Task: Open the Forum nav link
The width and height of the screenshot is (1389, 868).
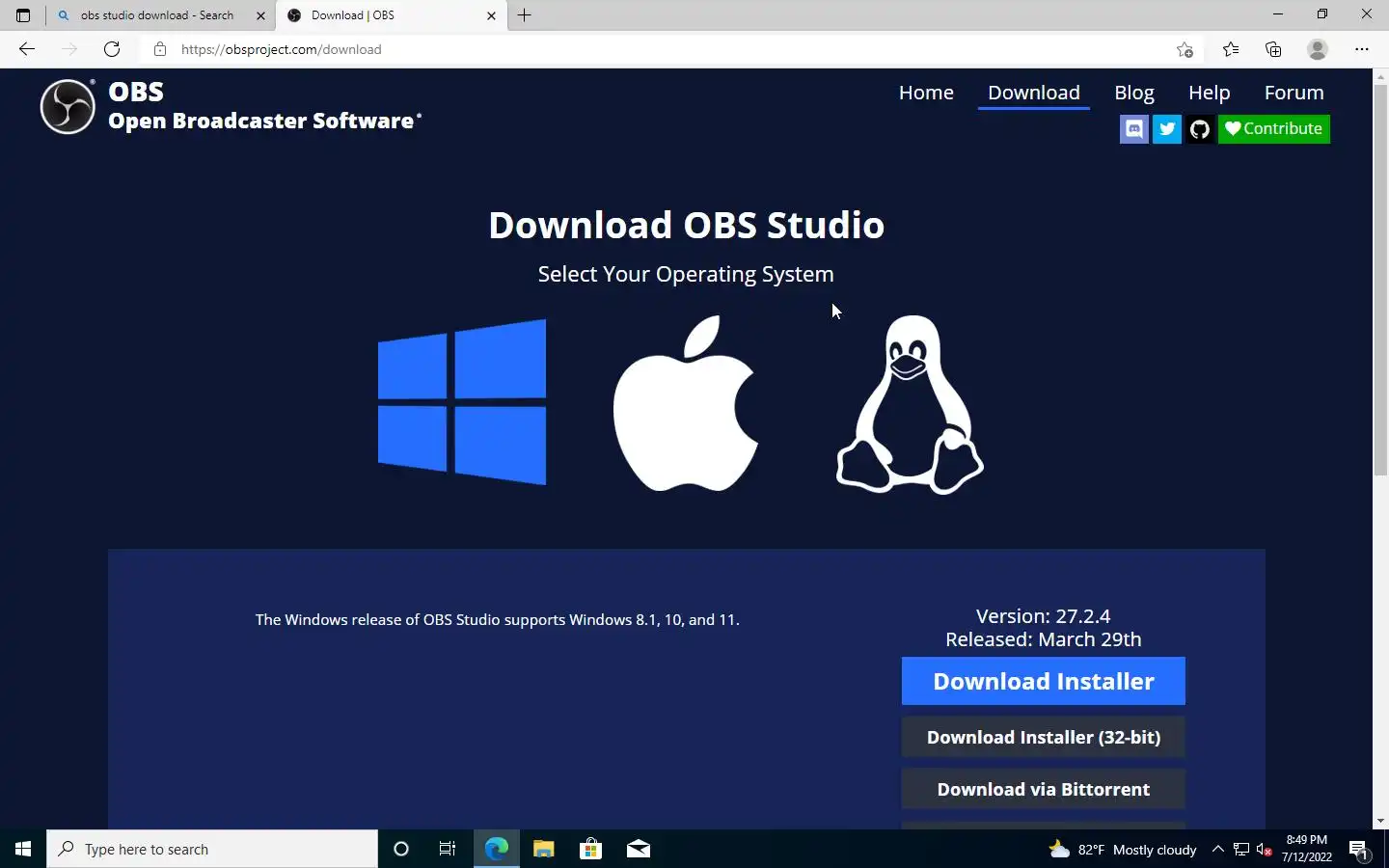Action: click(1294, 93)
